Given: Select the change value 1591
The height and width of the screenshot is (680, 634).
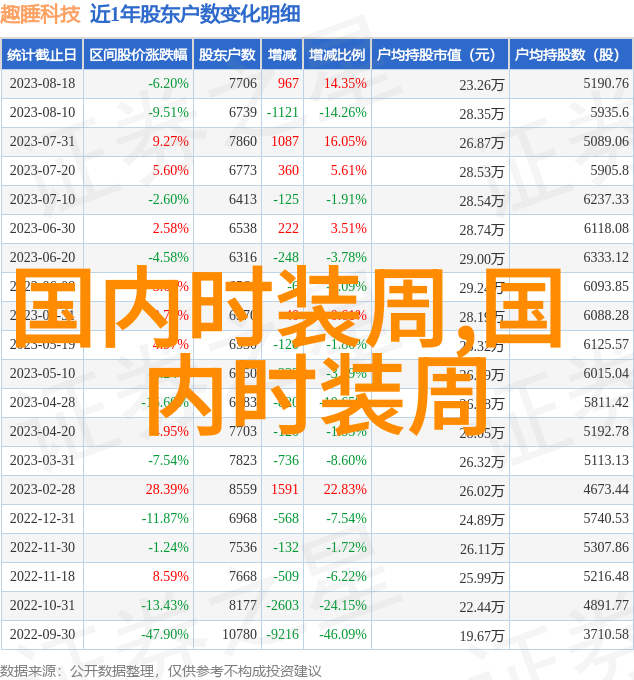Looking at the screenshot, I should pos(285,490).
